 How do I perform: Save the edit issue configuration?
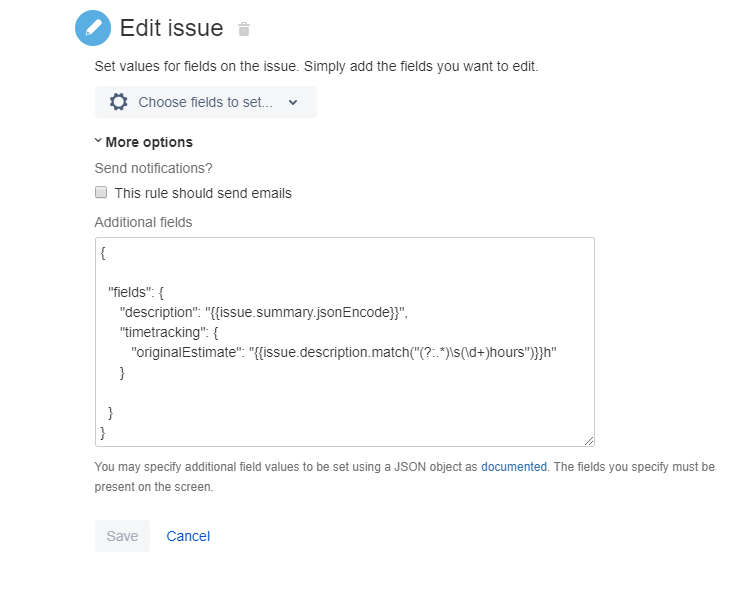click(x=122, y=536)
